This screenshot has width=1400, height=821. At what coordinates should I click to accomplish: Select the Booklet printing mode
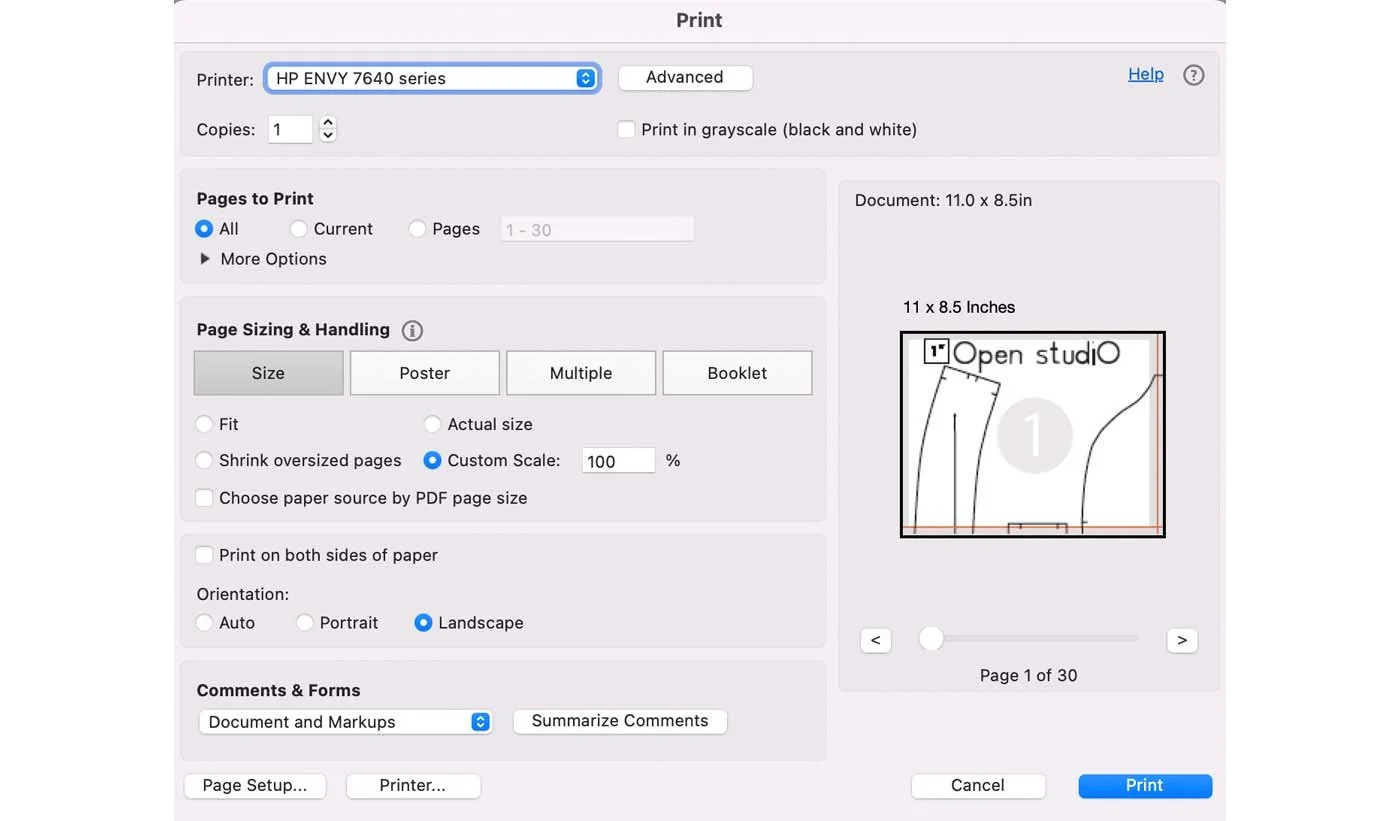(737, 372)
